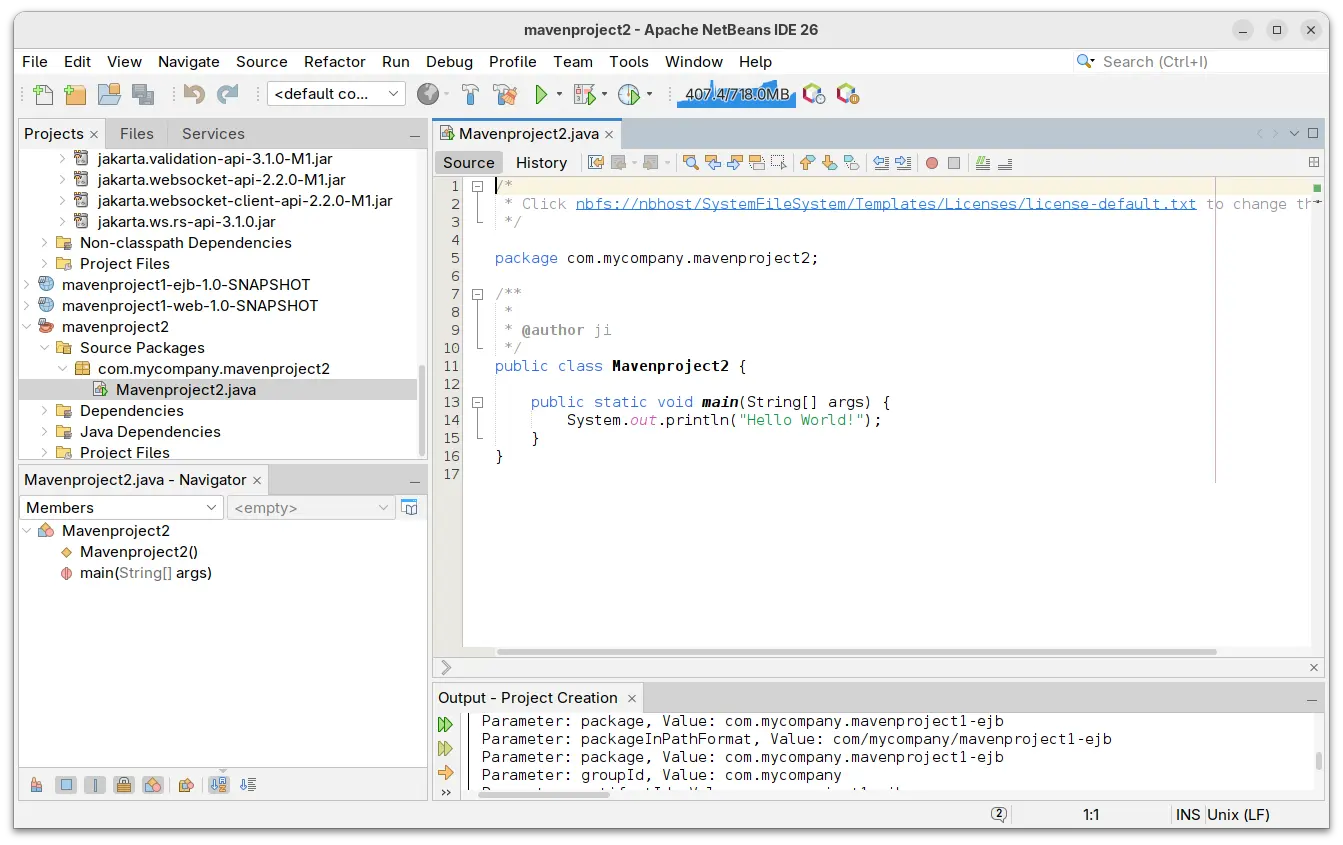Open the default config dropdown

pyautogui.click(x=336, y=94)
